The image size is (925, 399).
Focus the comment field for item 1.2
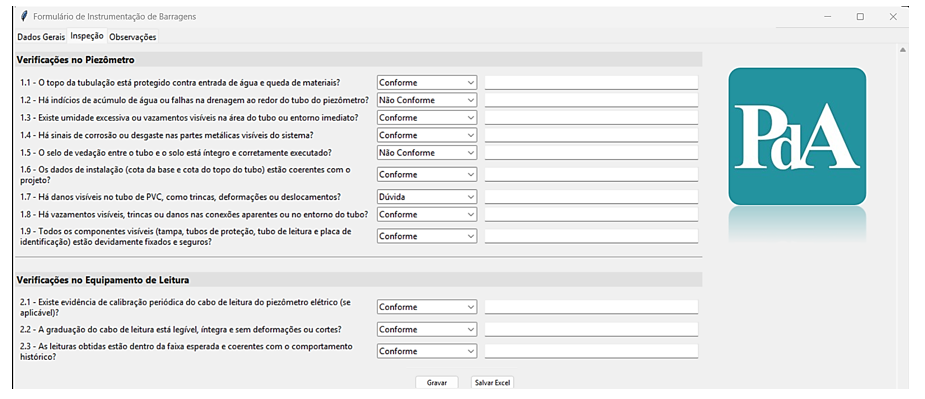tap(591, 100)
